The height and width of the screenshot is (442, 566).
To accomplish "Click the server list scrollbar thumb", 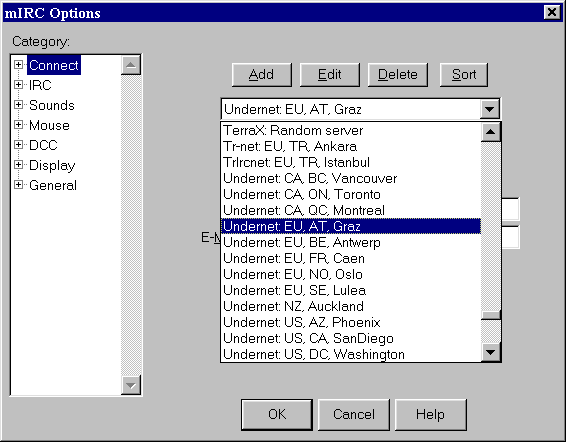I will (x=491, y=315).
